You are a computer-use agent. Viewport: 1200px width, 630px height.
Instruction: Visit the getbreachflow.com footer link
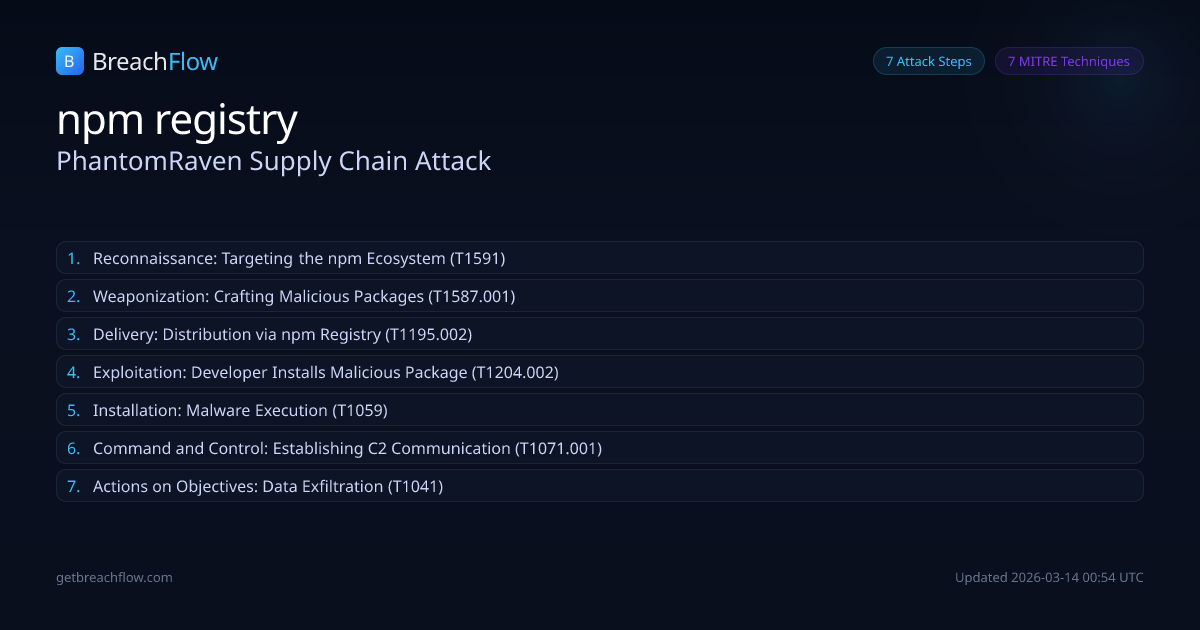pos(114,577)
